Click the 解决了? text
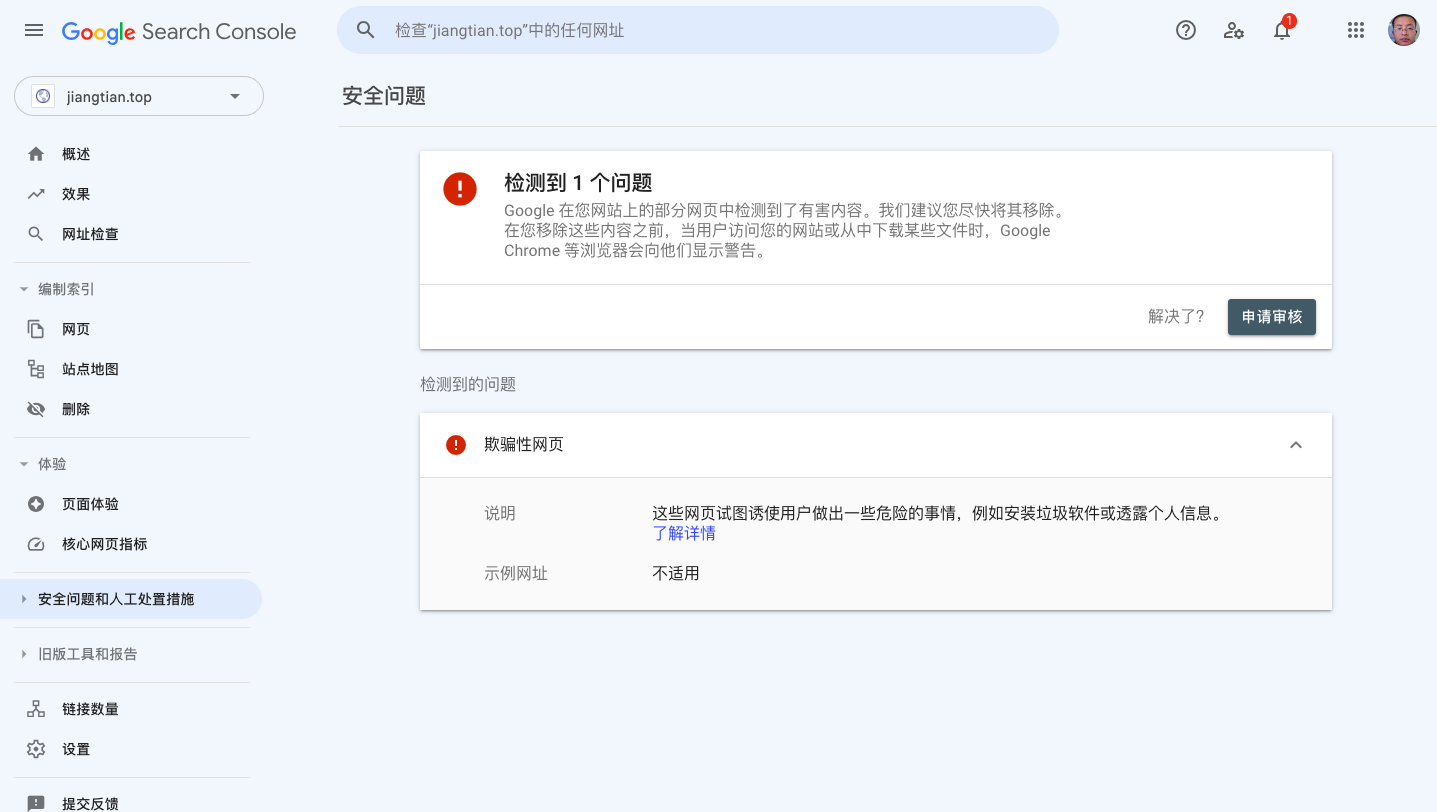Screen dimensions: 1437x812 pos(1176,316)
